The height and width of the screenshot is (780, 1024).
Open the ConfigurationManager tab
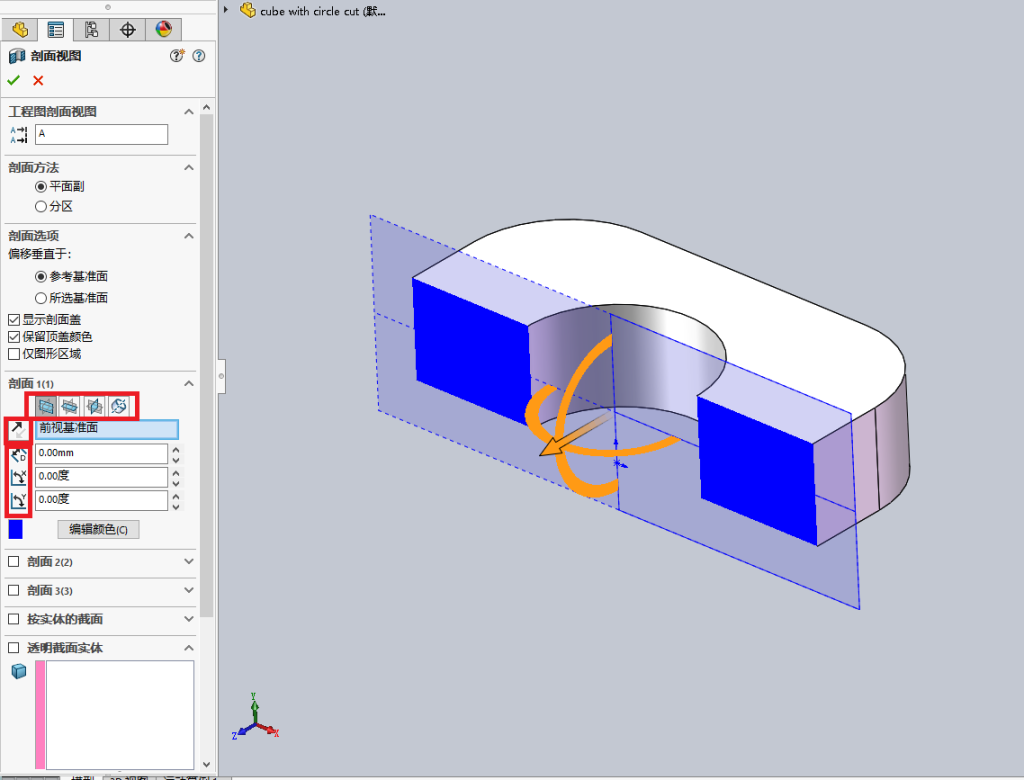coord(91,29)
